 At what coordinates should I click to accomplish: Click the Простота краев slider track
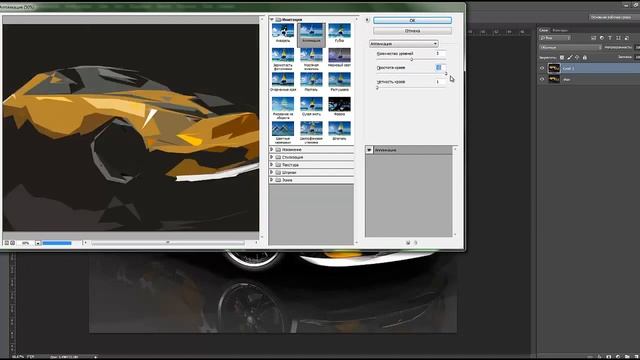coord(411,74)
